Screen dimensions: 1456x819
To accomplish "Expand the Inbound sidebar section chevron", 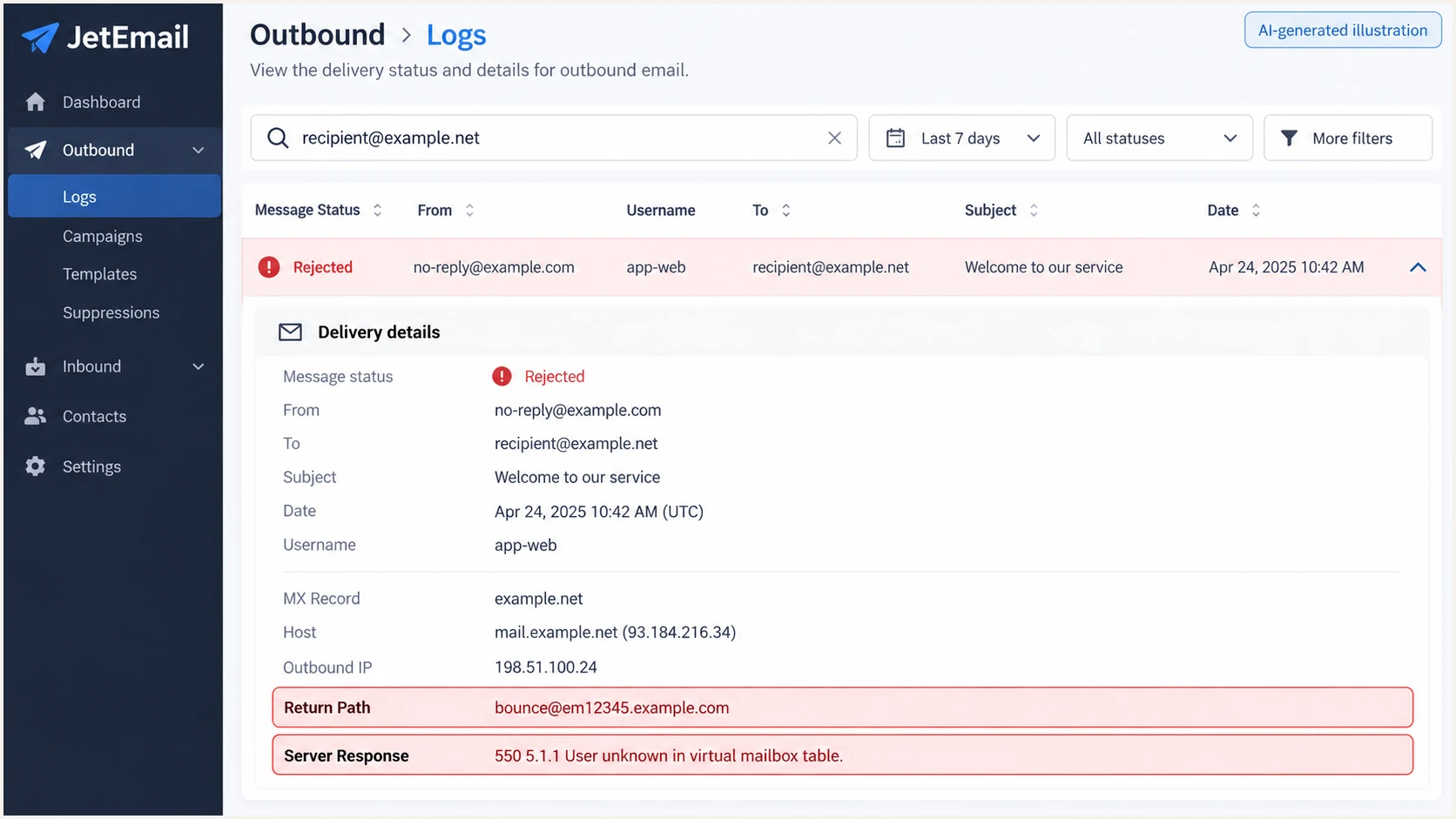I will point(199,366).
